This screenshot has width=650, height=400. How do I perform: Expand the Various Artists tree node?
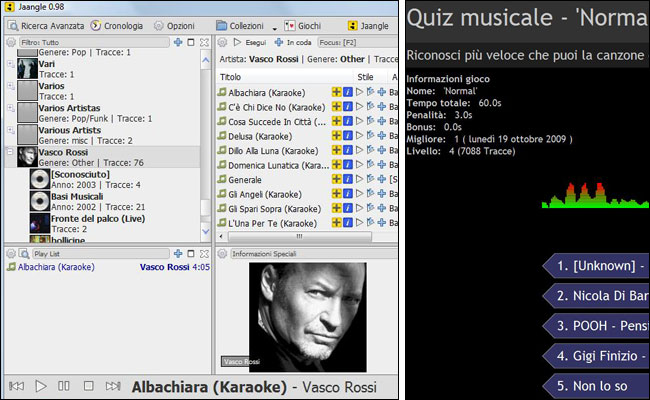tap(10, 130)
